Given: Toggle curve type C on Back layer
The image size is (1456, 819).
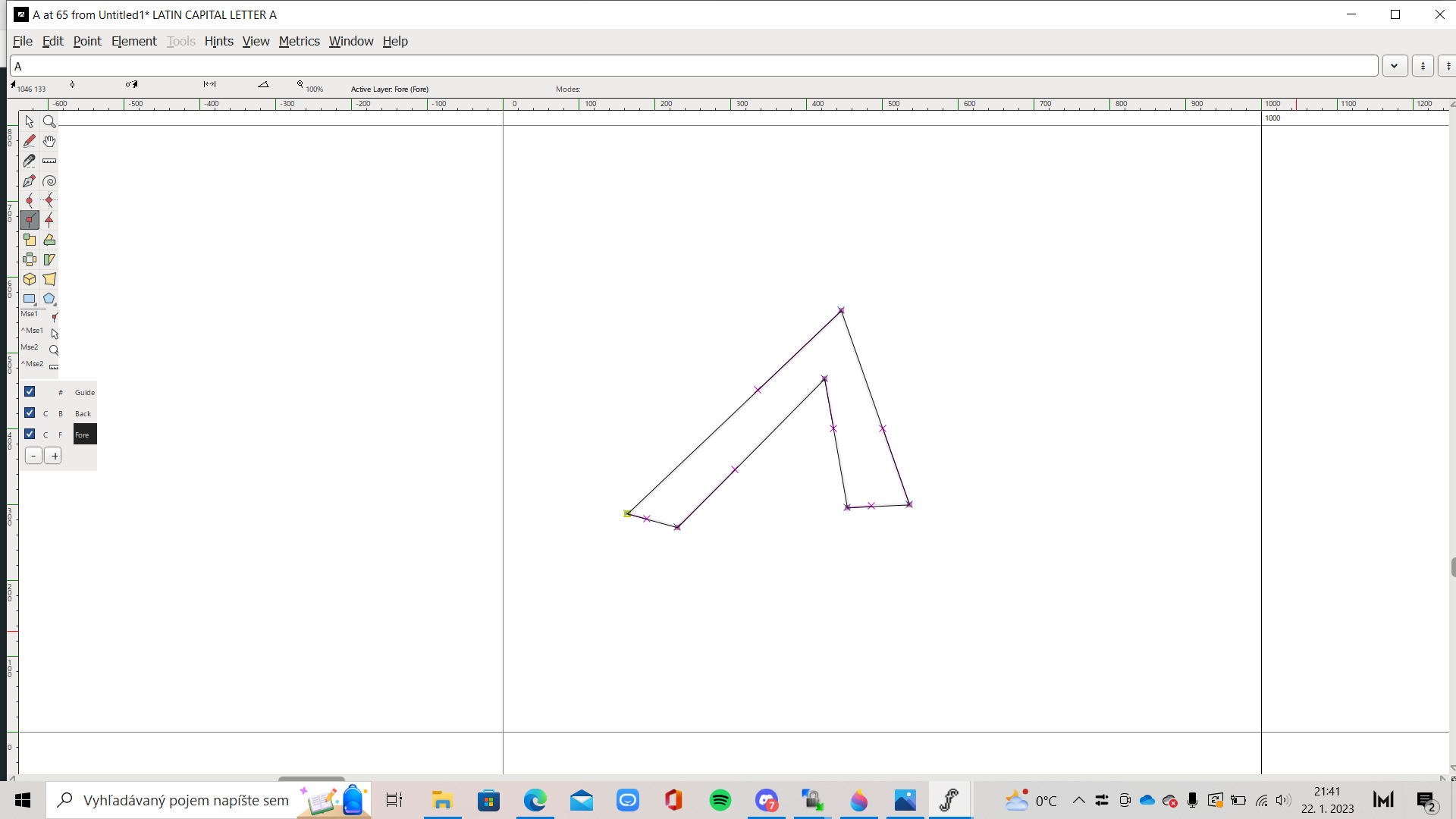Looking at the screenshot, I should tap(45, 413).
